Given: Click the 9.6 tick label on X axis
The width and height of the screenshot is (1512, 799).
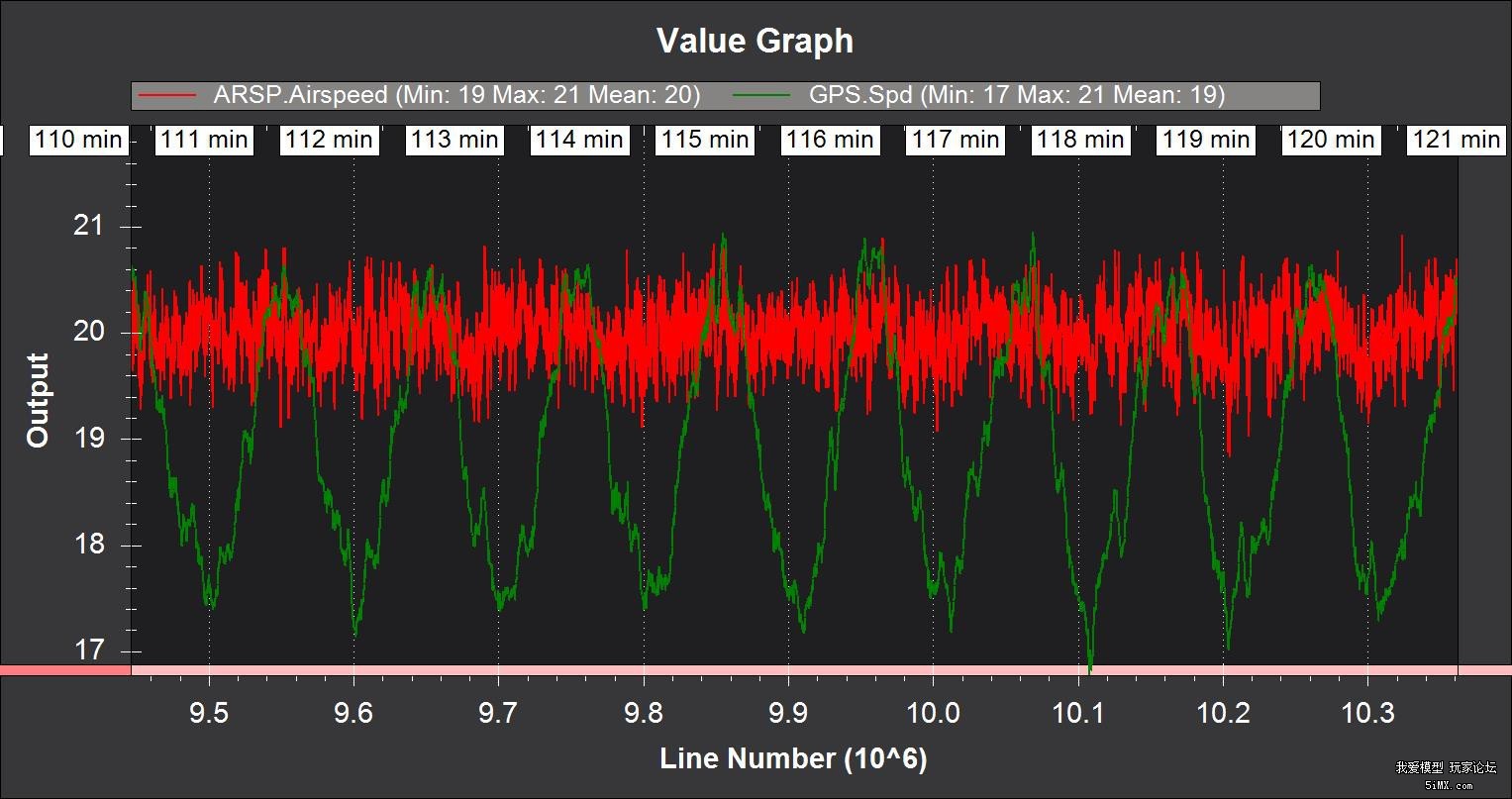Looking at the screenshot, I should [x=353, y=712].
